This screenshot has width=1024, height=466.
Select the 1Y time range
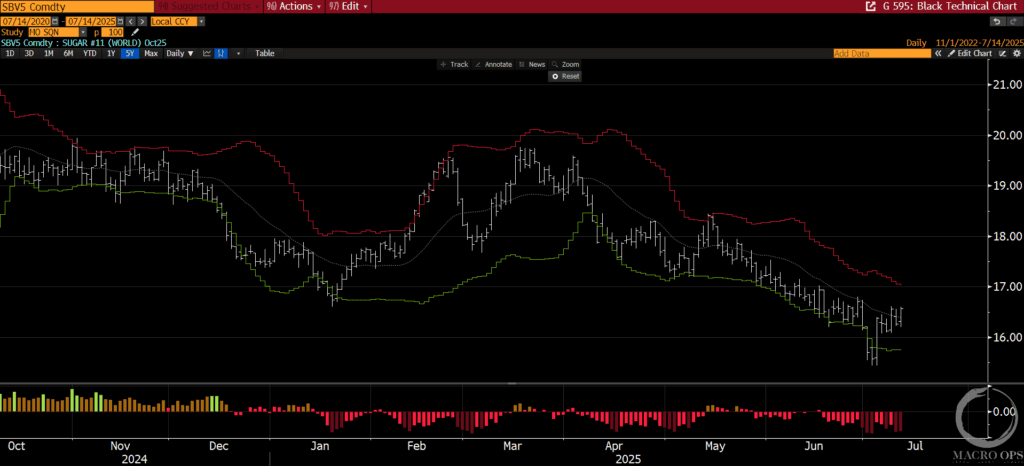[x=110, y=54]
